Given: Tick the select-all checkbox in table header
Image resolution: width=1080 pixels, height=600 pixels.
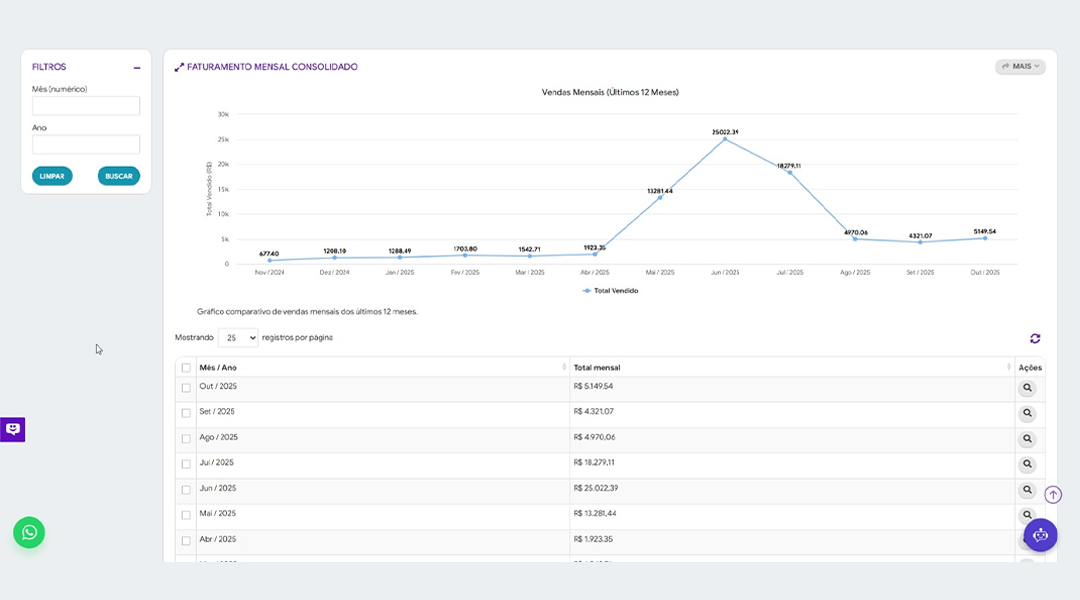Looking at the screenshot, I should tap(186, 368).
